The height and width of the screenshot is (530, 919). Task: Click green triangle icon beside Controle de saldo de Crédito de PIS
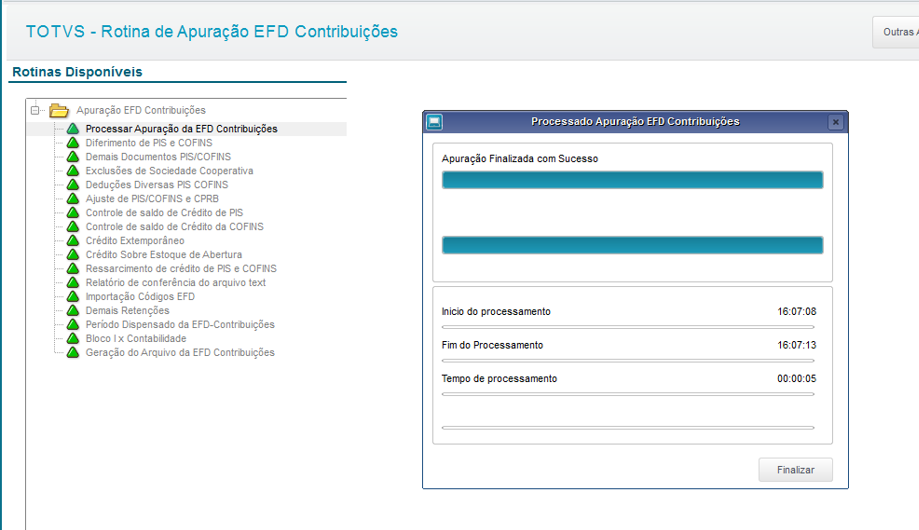(73, 212)
